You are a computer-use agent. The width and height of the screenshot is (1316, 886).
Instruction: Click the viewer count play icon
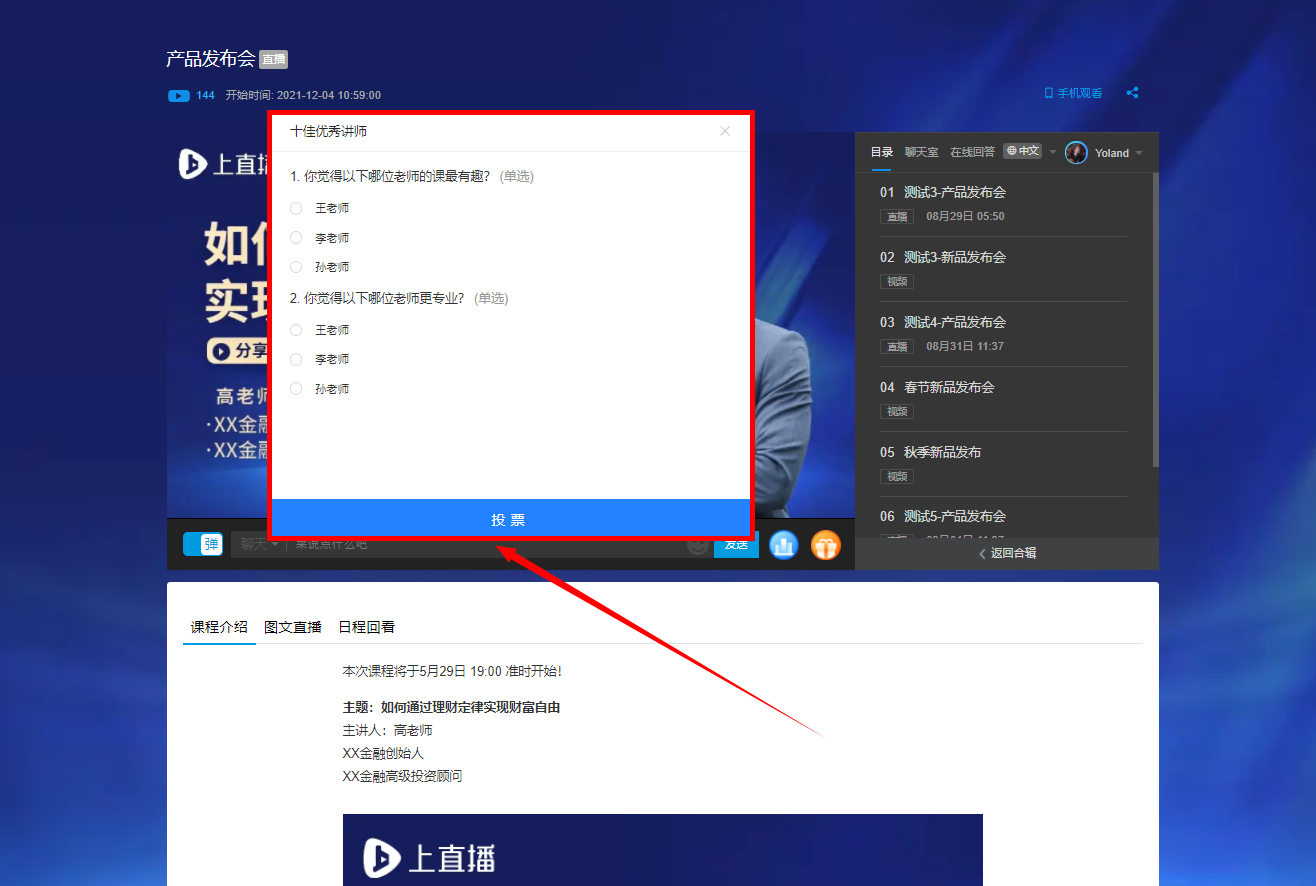(179, 96)
